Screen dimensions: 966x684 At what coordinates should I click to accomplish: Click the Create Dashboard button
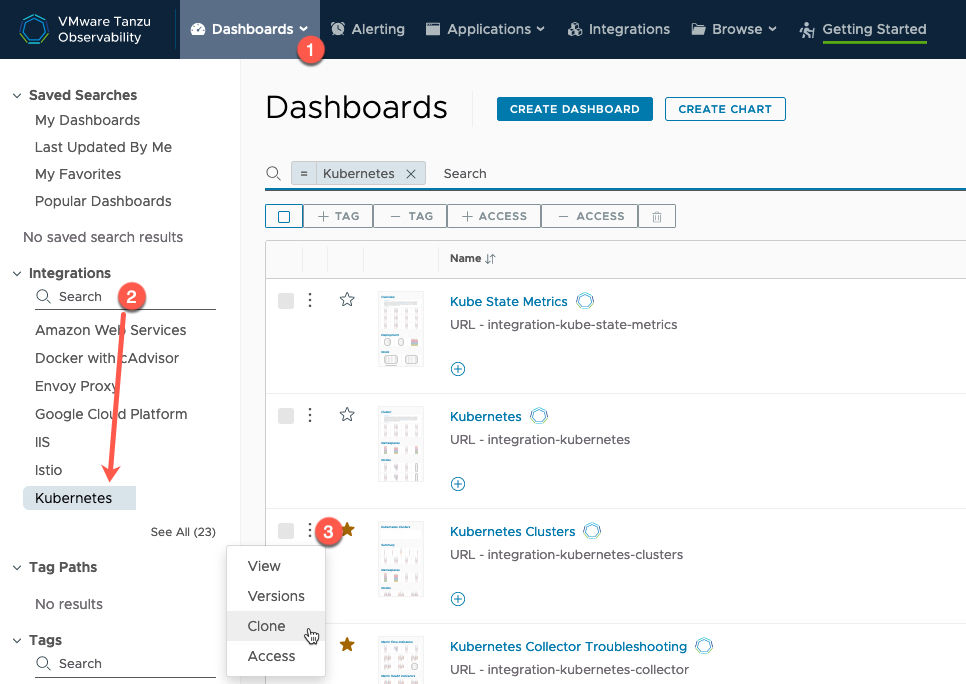pyautogui.click(x=575, y=109)
